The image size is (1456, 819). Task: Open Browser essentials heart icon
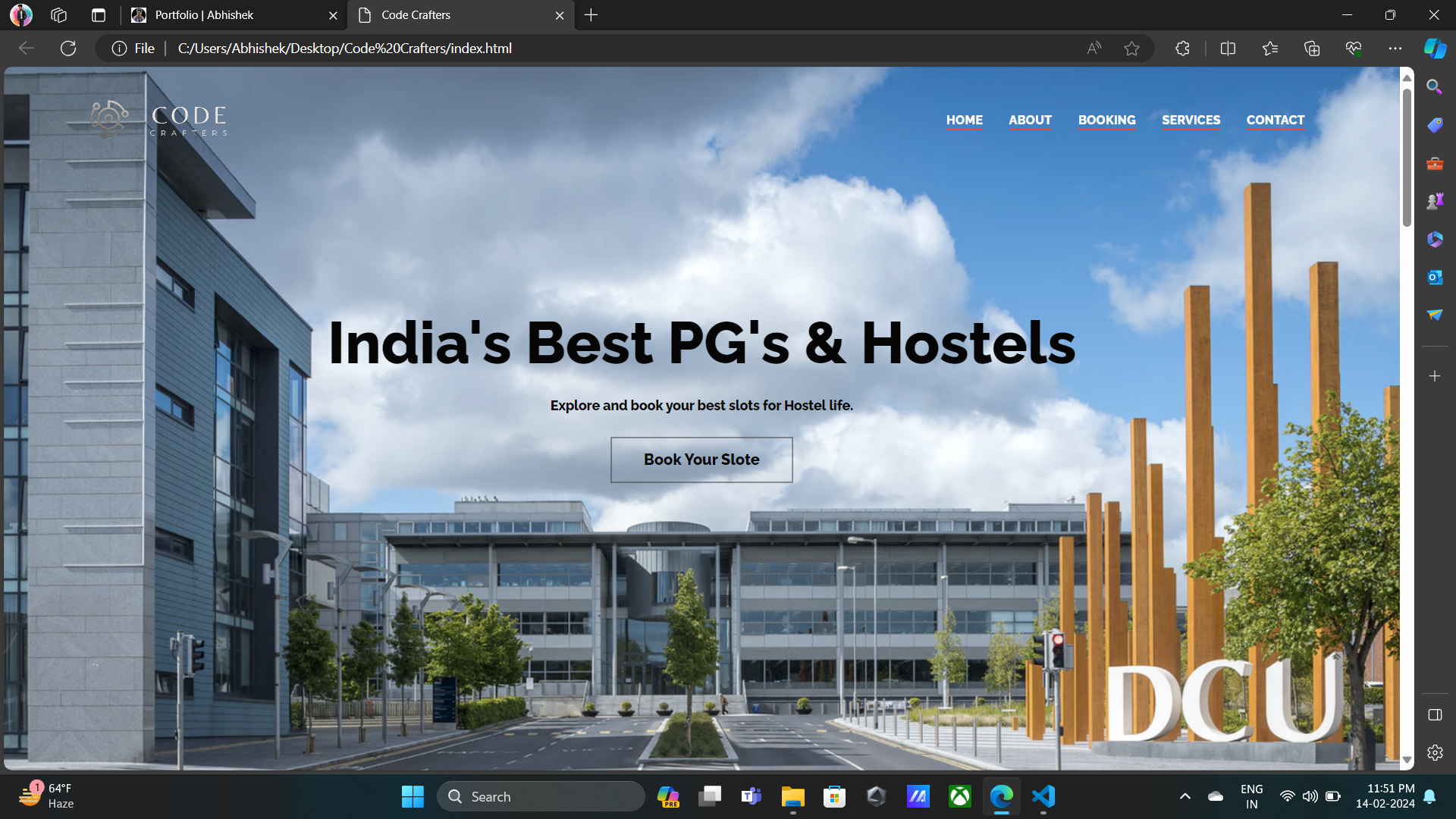coord(1354,48)
